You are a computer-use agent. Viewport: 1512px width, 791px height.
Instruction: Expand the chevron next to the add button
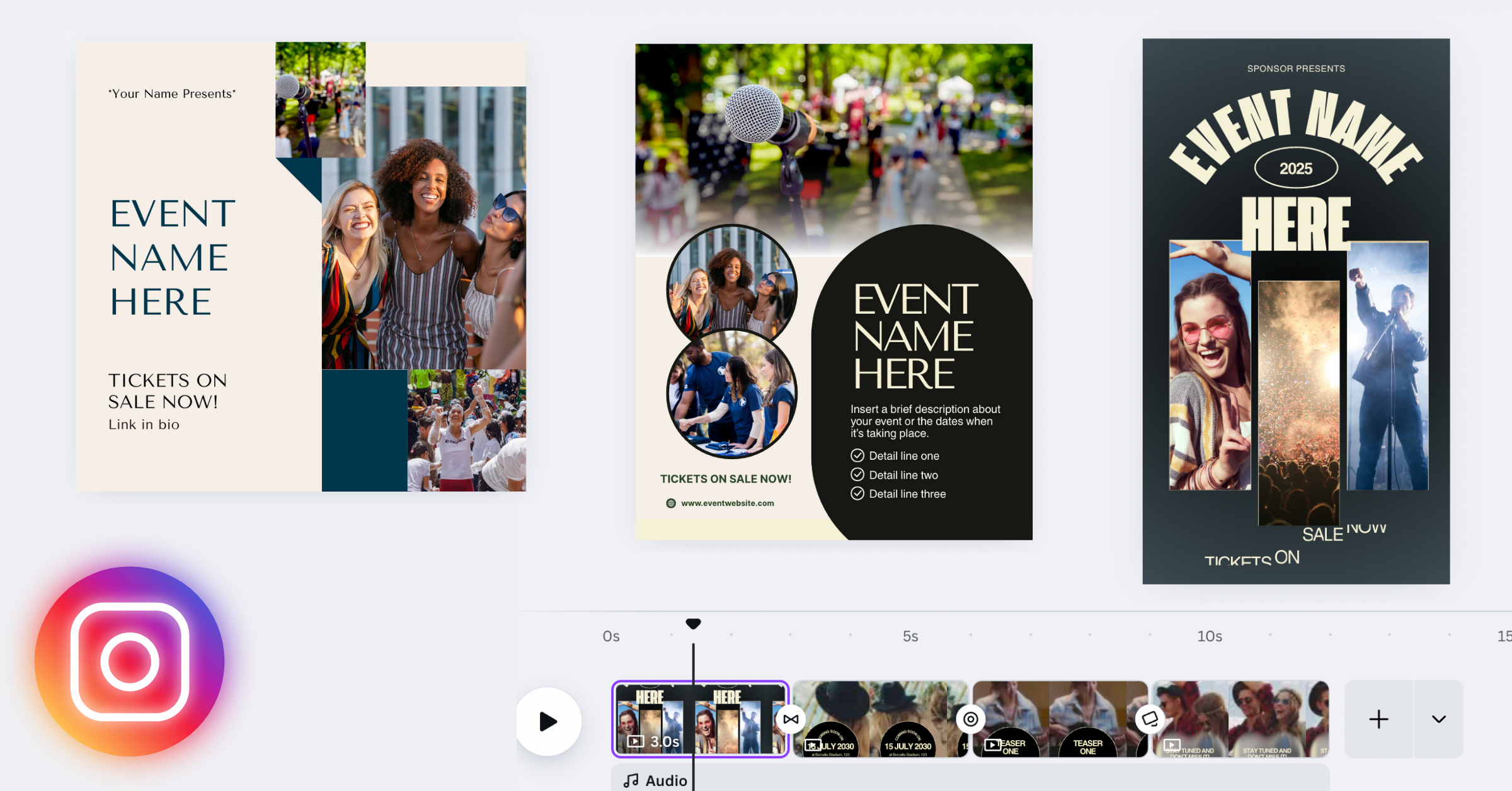coord(1438,719)
